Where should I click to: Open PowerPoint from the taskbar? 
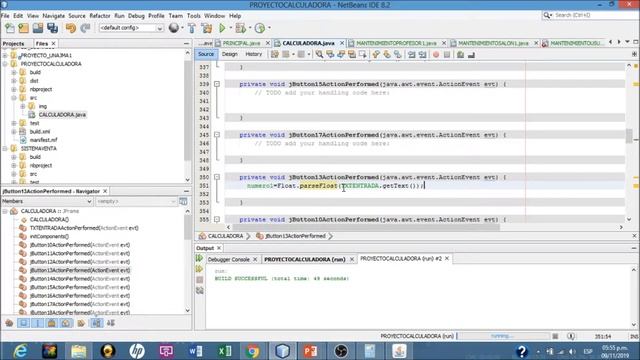pos(311,351)
